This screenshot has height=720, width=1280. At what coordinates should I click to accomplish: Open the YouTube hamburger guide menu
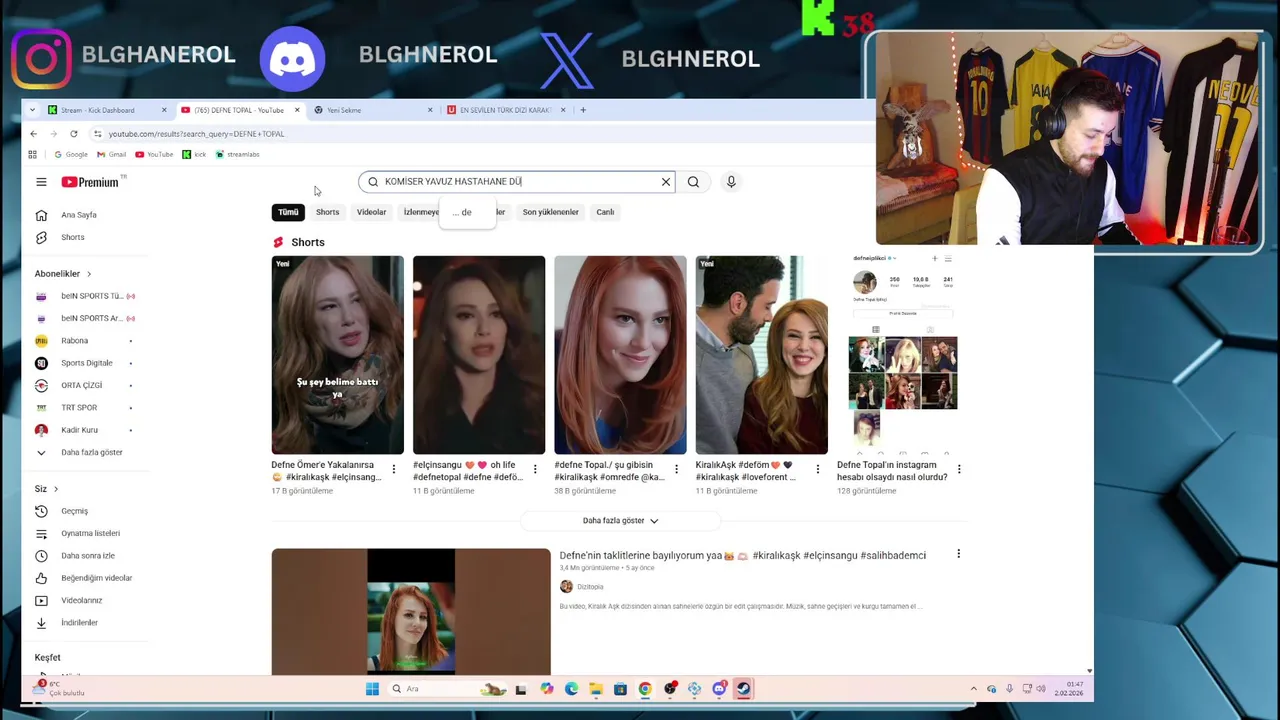coord(41,182)
